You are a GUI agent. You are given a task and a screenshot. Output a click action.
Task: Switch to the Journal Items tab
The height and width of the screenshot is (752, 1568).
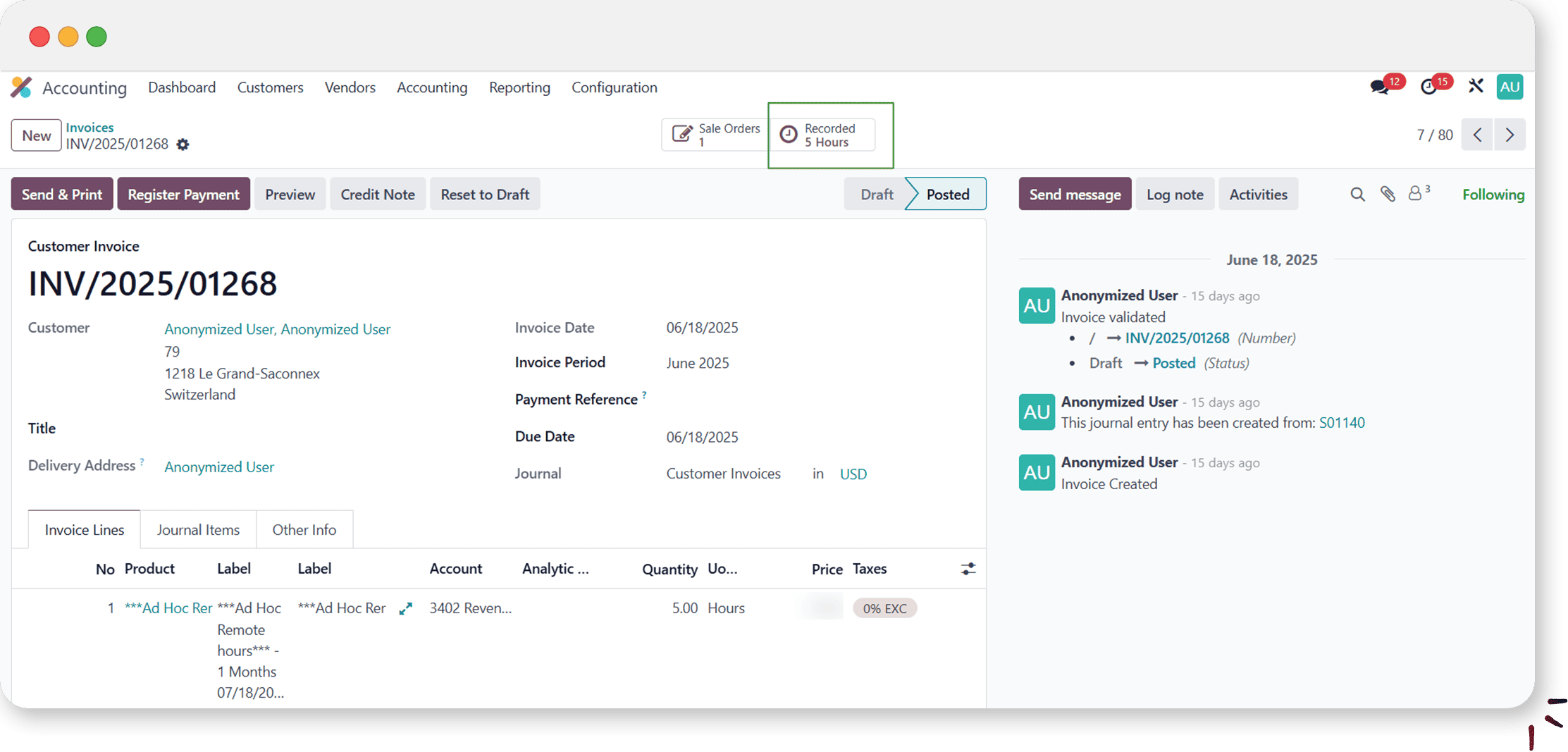coord(198,530)
